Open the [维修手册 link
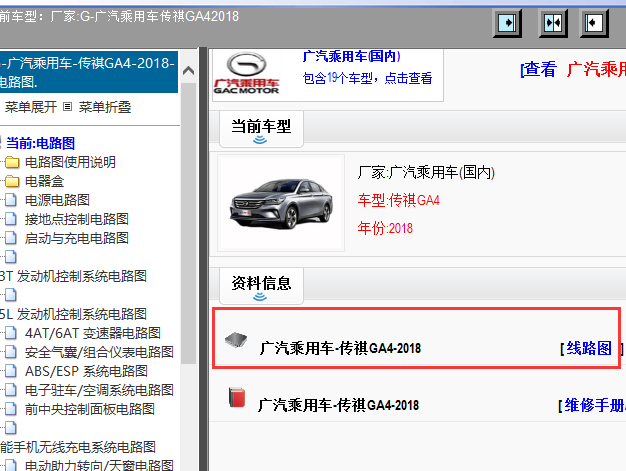Viewport: 626px width, 471px height. coord(592,406)
